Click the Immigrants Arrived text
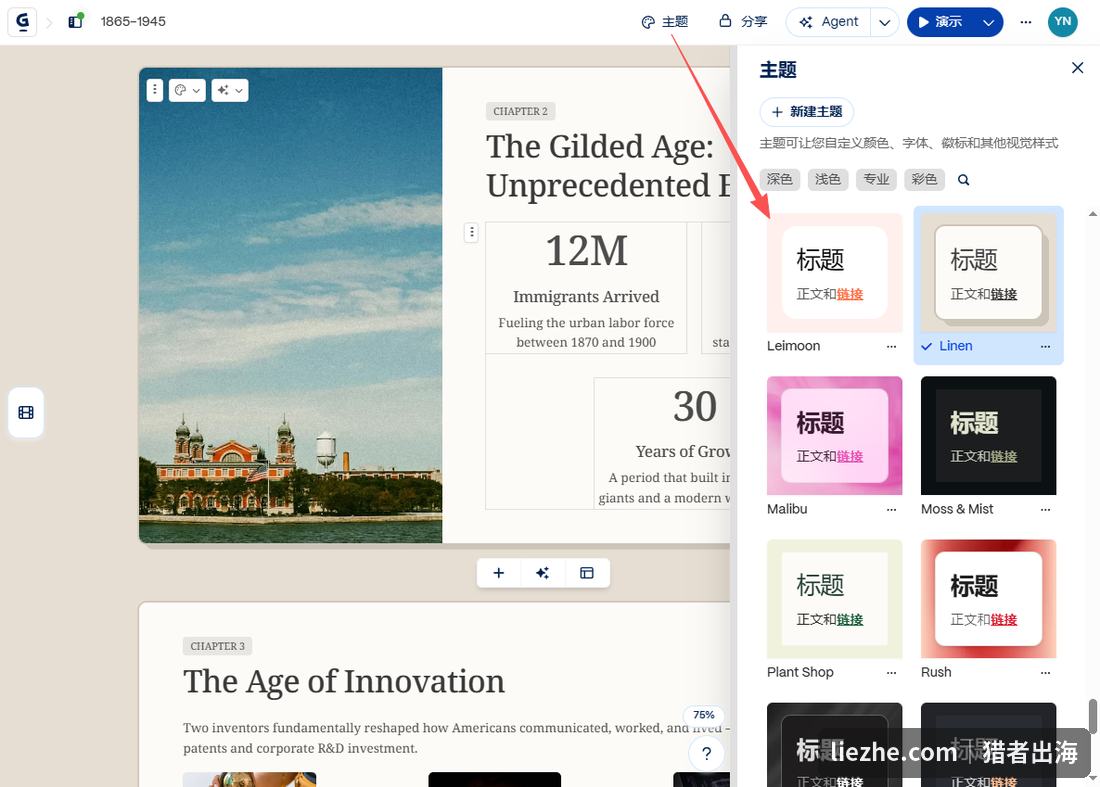 [x=586, y=297]
